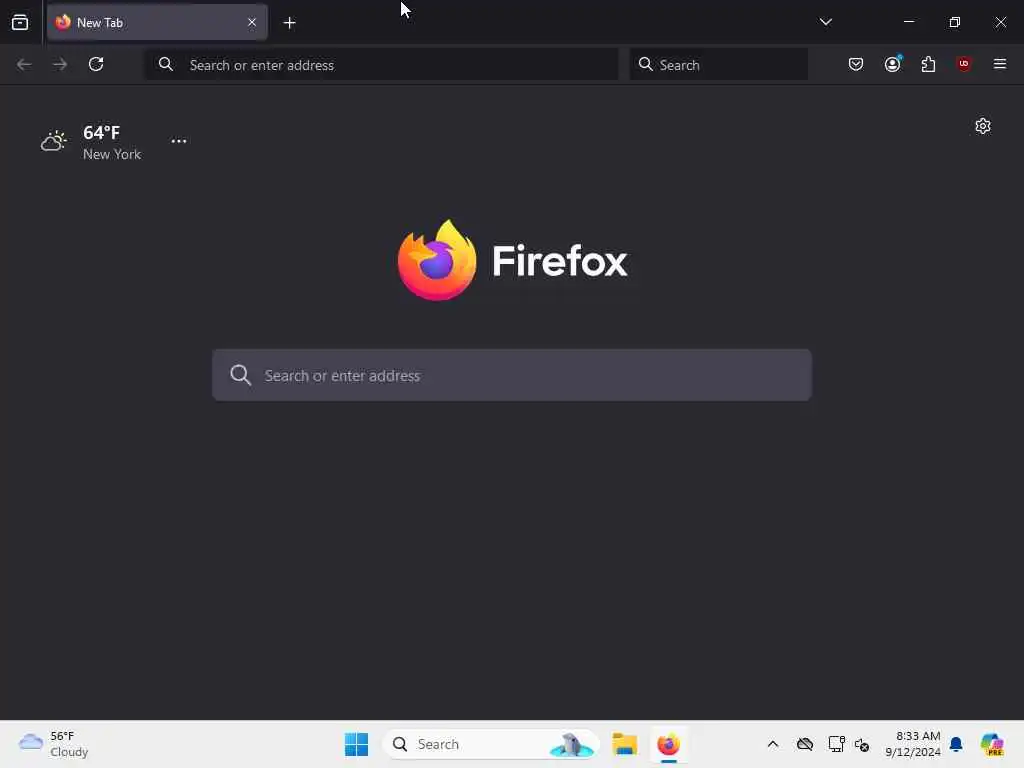The image size is (1024, 768).
Task: Reload the current page
Action: (96, 64)
